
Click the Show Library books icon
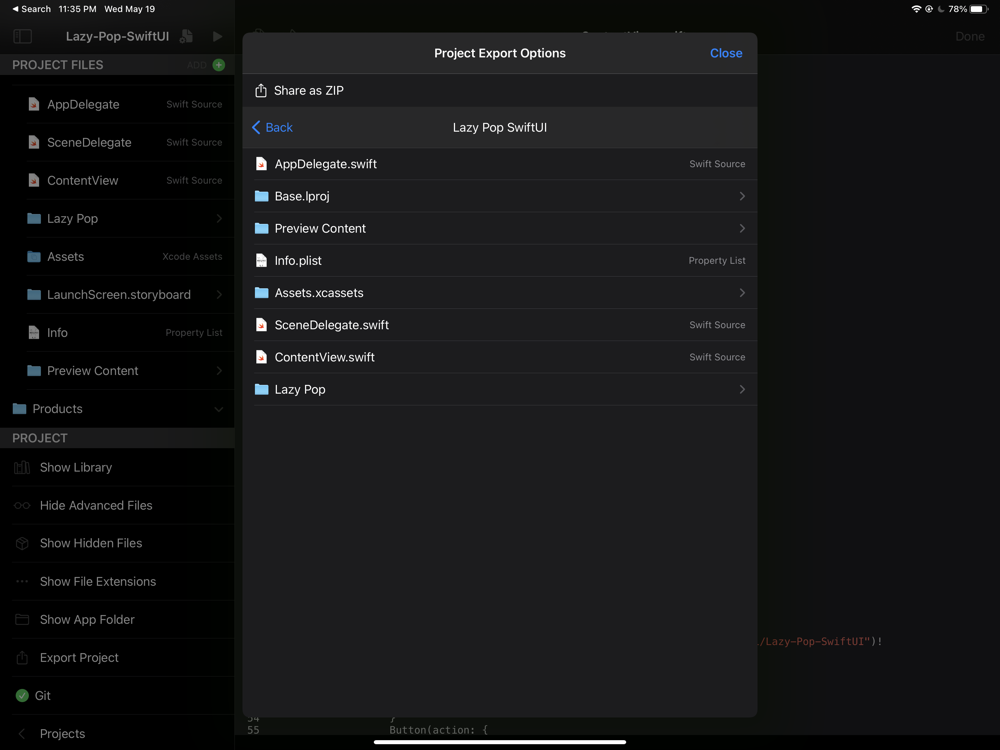[22, 467]
